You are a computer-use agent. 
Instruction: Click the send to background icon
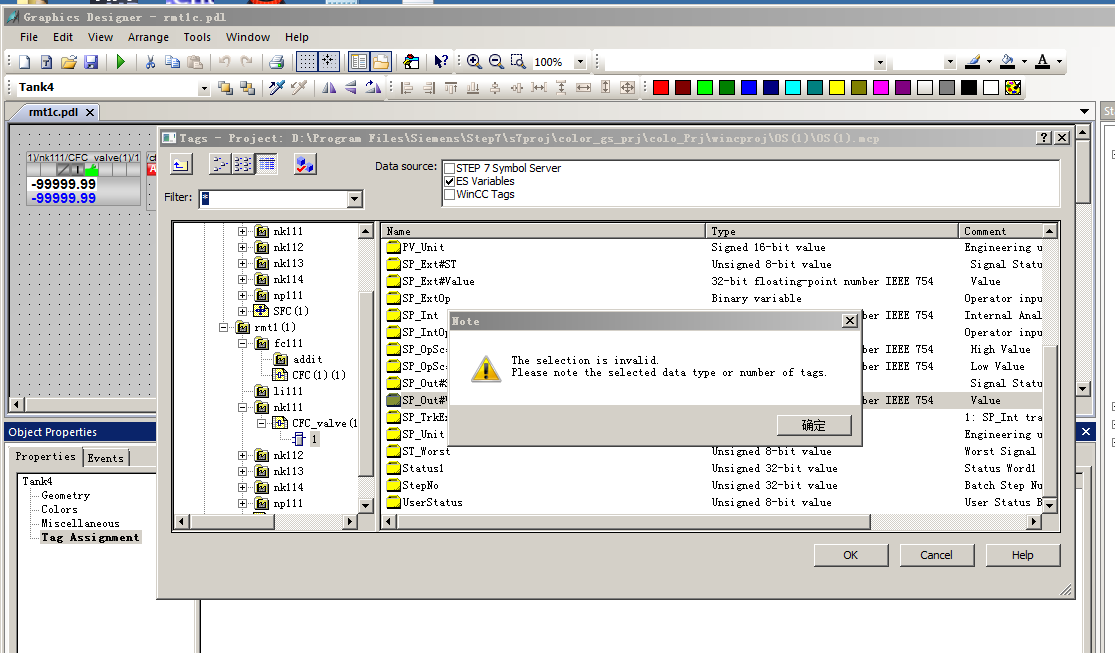click(x=247, y=87)
